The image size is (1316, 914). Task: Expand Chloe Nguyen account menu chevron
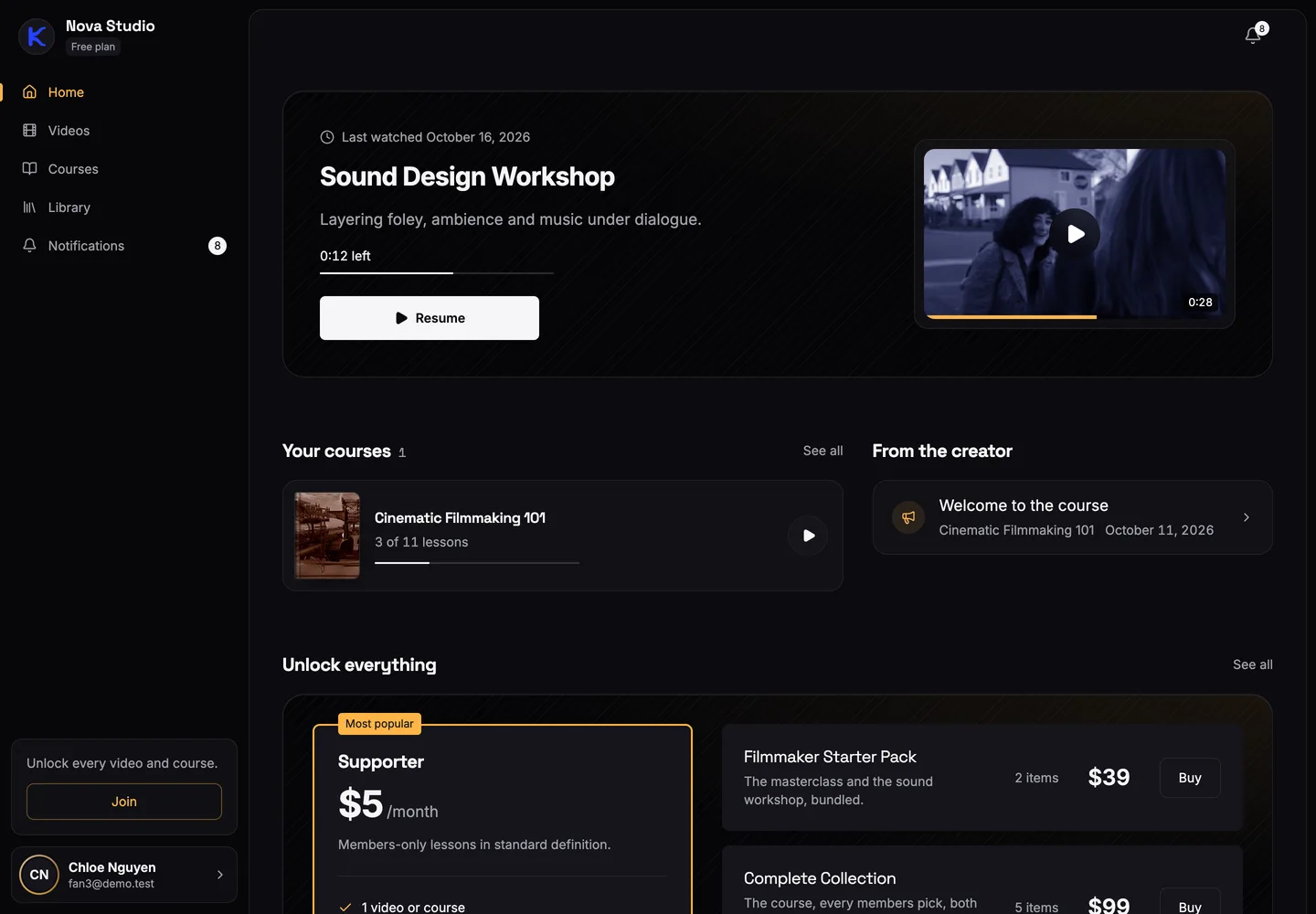[220, 875]
